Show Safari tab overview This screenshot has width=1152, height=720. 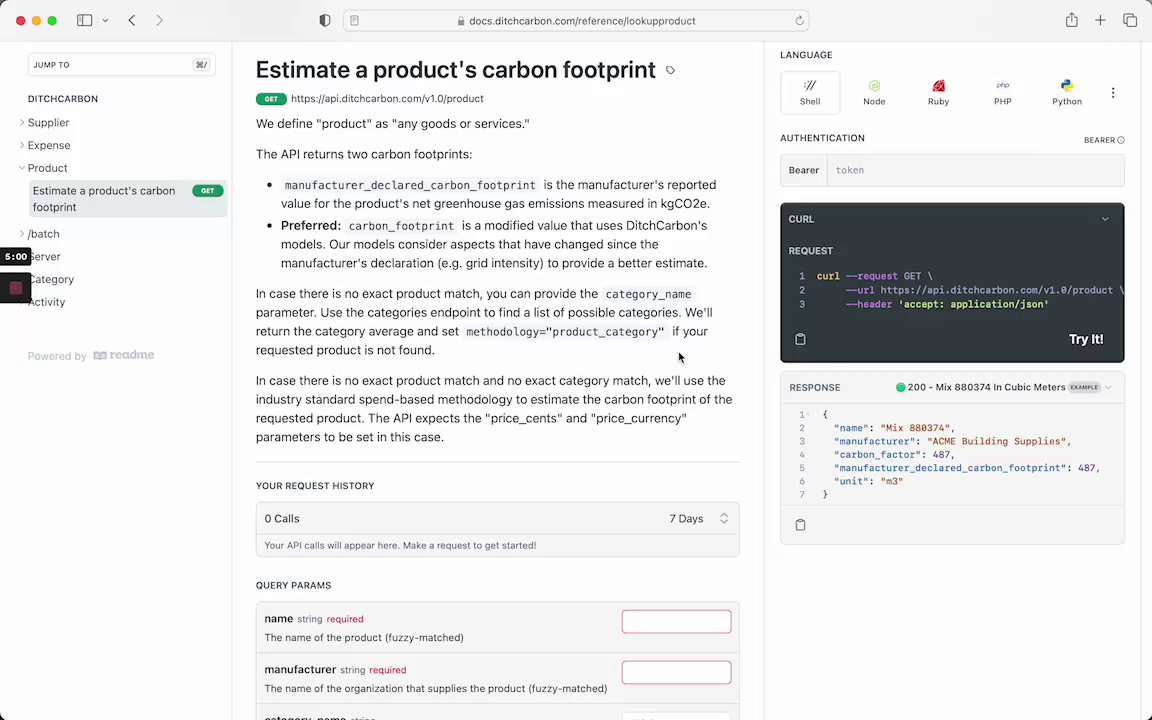(x=1130, y=21)
